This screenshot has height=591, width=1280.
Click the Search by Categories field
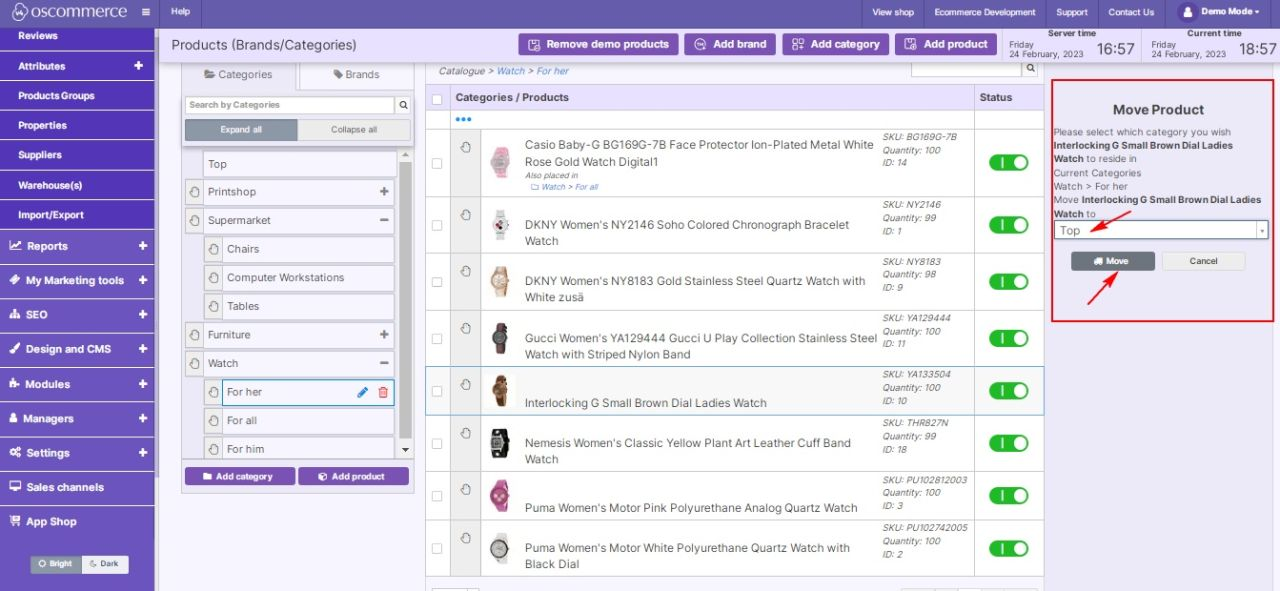tap(290, 105)
